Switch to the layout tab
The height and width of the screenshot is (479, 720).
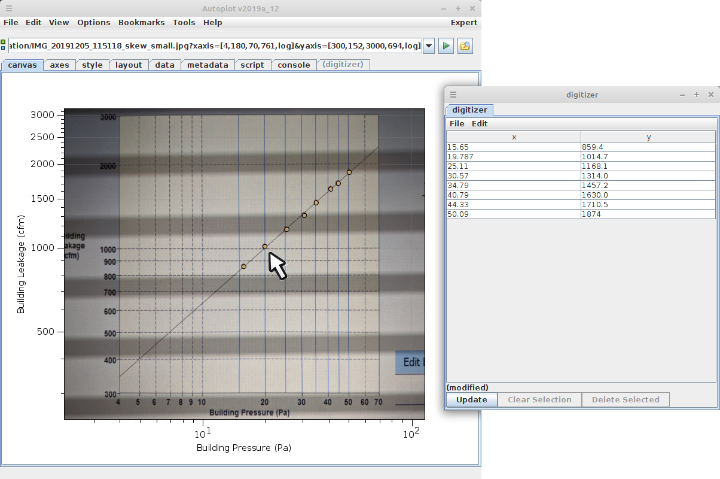(129, 65)
